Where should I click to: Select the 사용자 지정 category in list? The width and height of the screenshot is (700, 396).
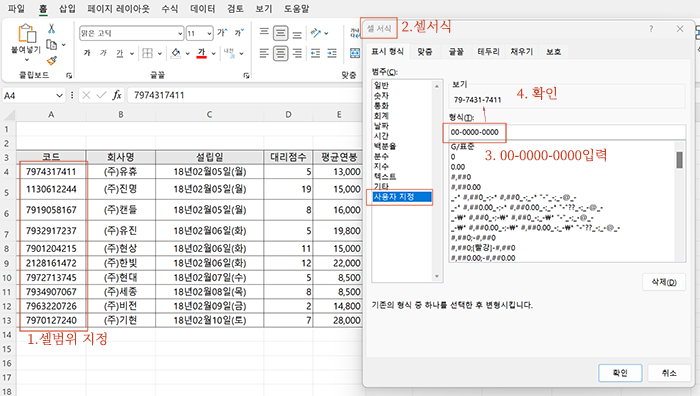402,197
